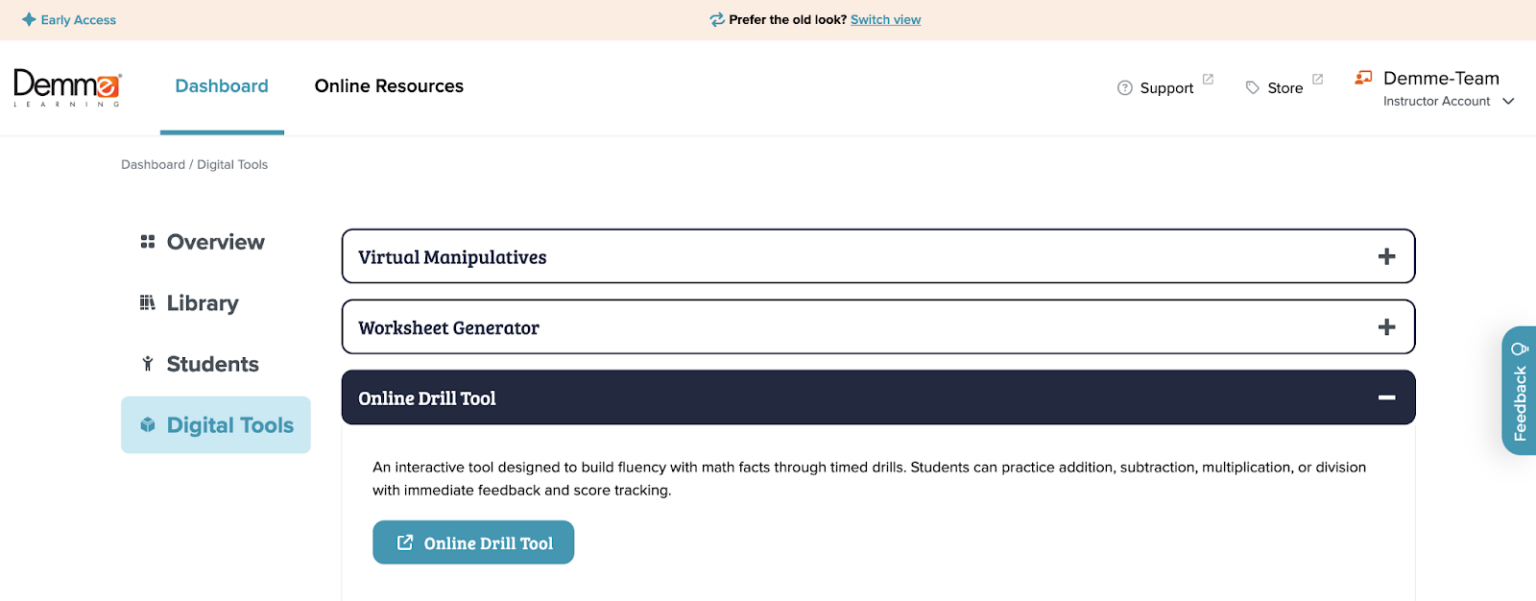This screenshot has width=1536, height=601.
Task: Expand the Virtual Manipulatives section
Action: 1387,256
